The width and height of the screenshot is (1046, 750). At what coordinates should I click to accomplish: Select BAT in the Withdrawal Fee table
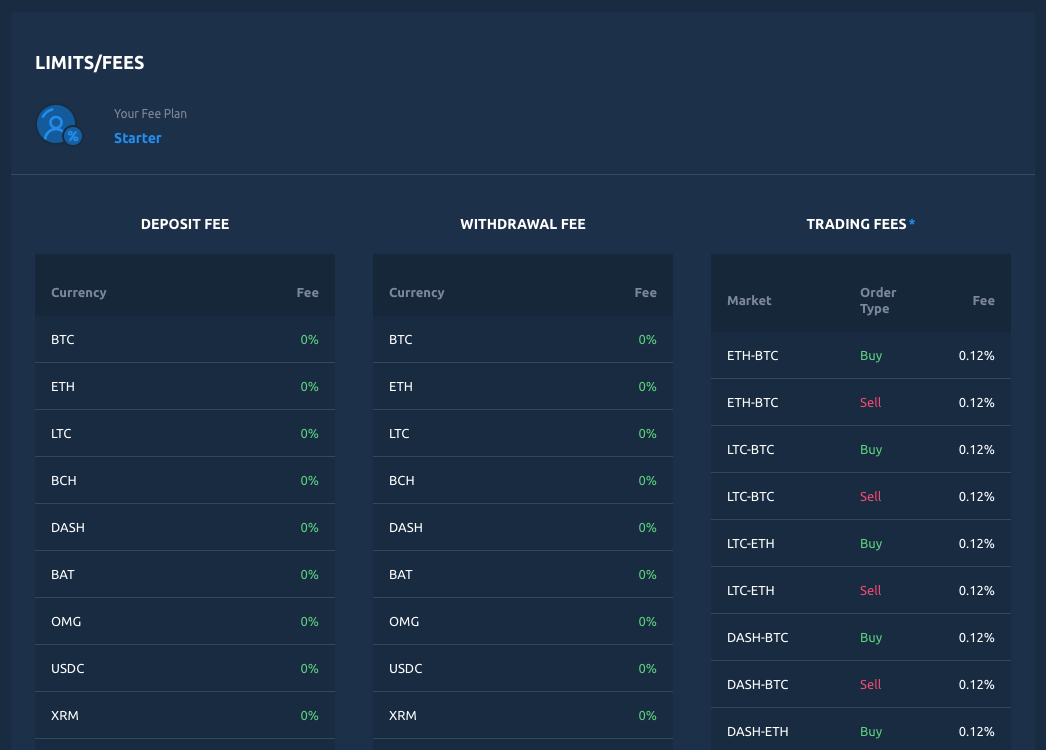[401, 575]
